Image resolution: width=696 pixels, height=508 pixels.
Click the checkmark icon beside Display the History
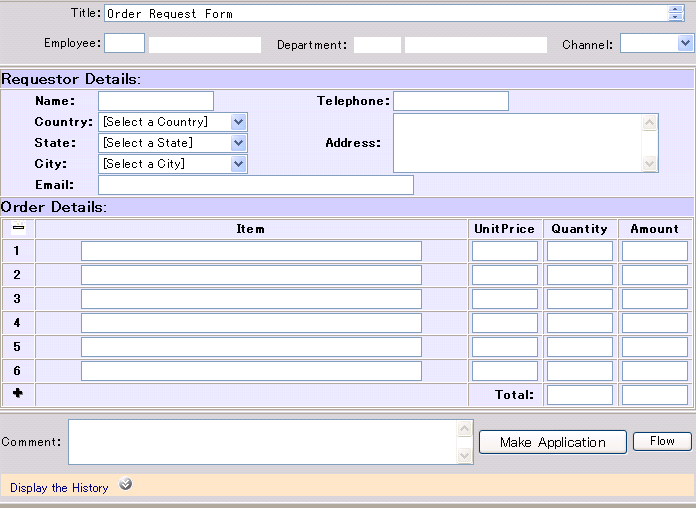pos(126,484)
